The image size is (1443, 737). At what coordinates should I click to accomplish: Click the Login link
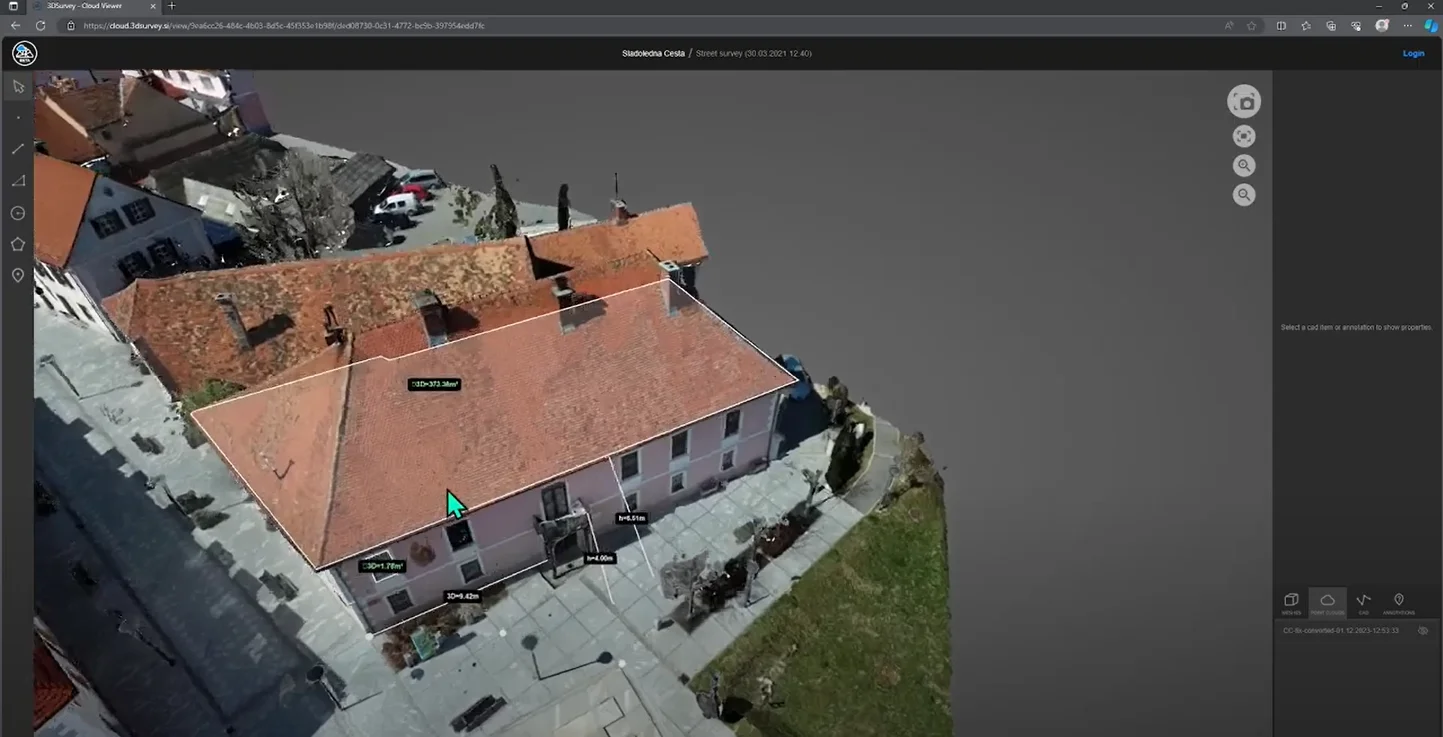(1413, 53)
